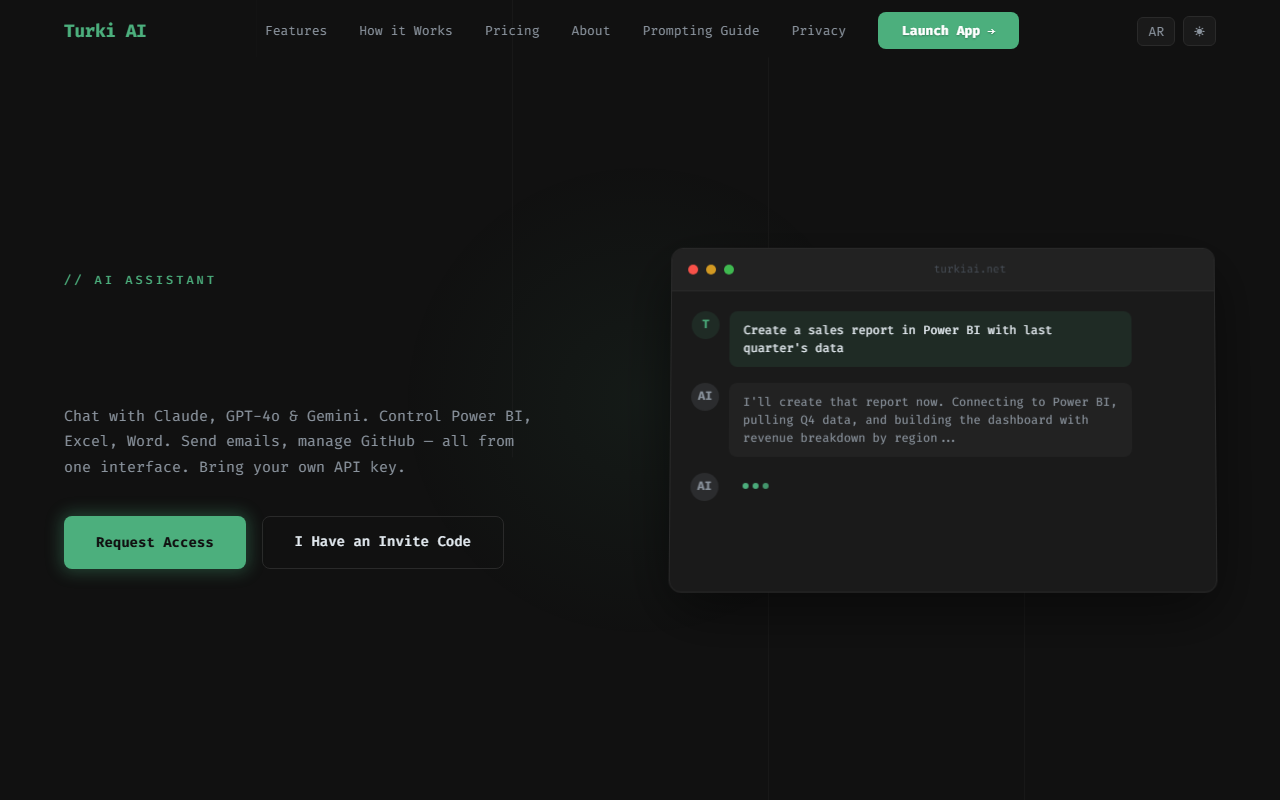
Task: Toggle light mode with the sun icon
Action: (x=1199, y=31)
